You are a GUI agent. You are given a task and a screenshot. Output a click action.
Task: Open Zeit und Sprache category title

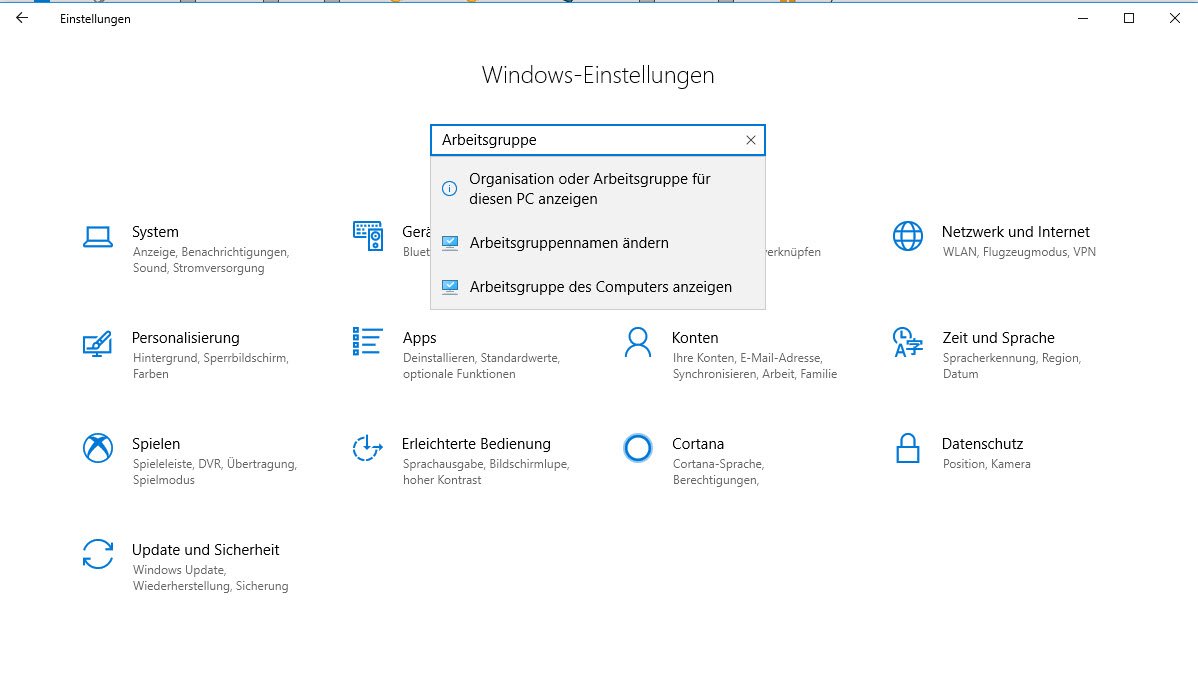click(x=998, y=338)
